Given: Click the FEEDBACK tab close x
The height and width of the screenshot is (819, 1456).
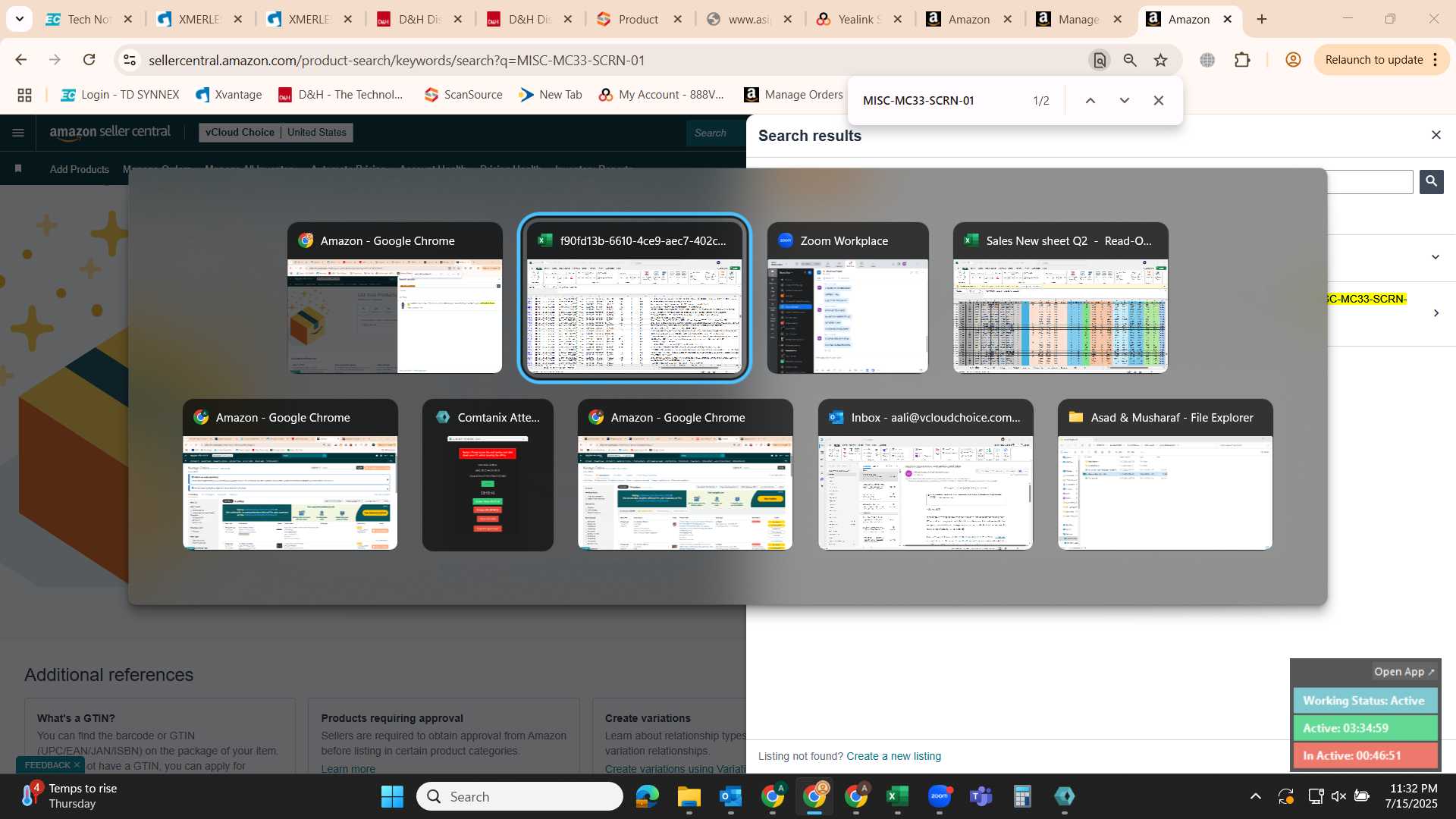Looking at the screenshot, I should pos(77,765).
